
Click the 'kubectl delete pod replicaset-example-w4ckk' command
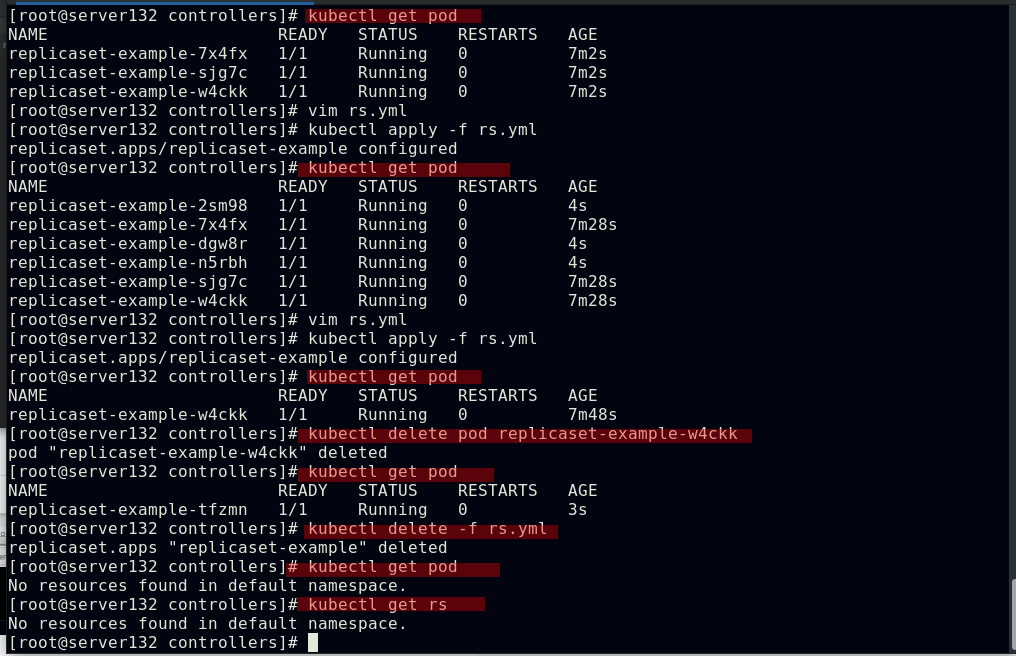tap(522, 434)
